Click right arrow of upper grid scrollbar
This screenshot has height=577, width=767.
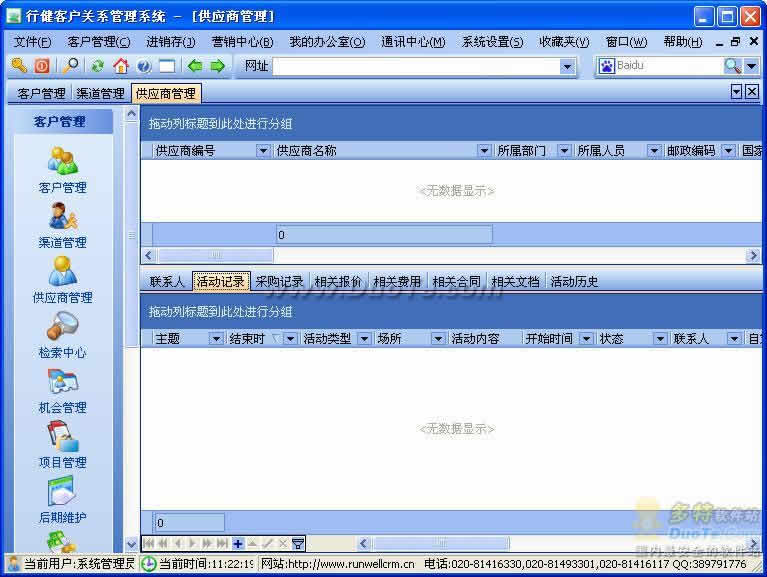[753, 255]
